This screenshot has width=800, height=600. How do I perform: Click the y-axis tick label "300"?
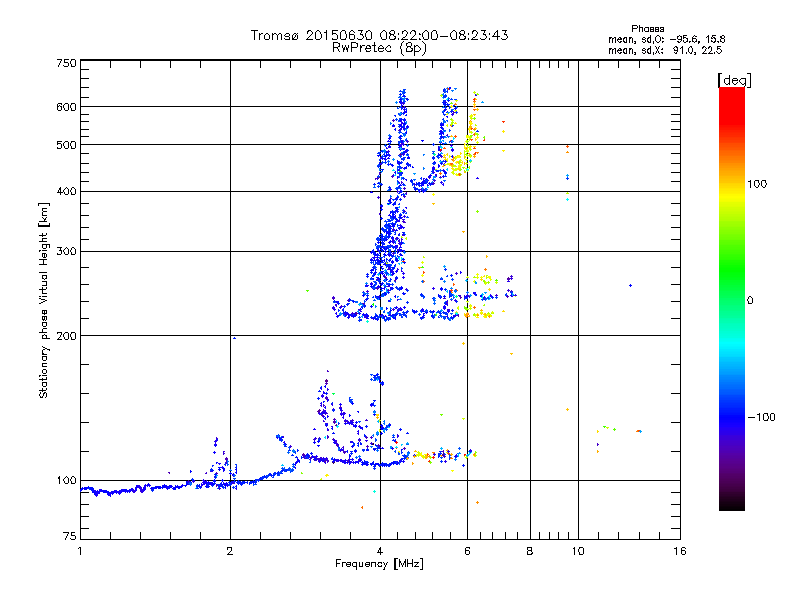[66, 252]
